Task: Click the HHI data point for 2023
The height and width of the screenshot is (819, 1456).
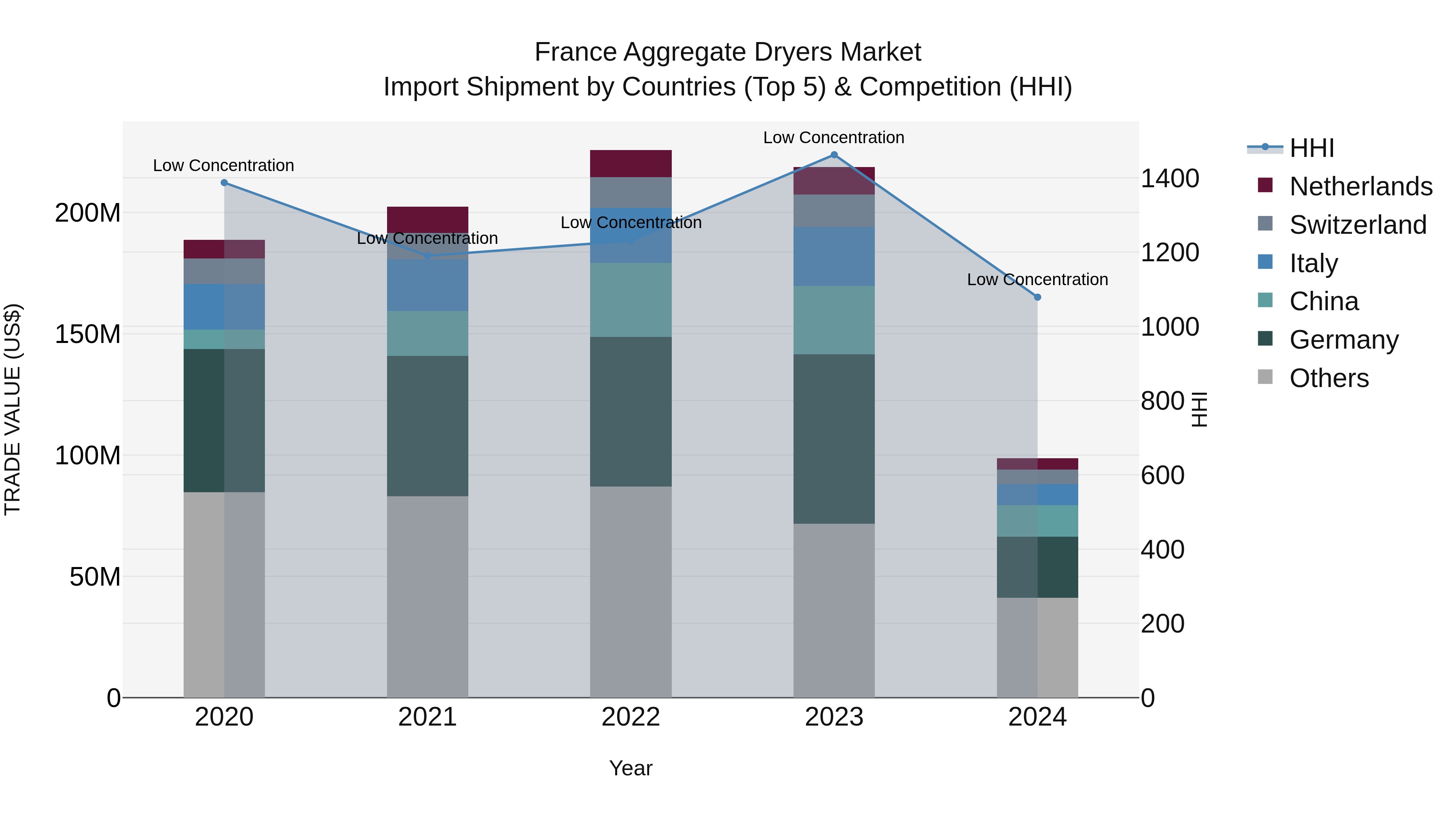Action: 834,155
